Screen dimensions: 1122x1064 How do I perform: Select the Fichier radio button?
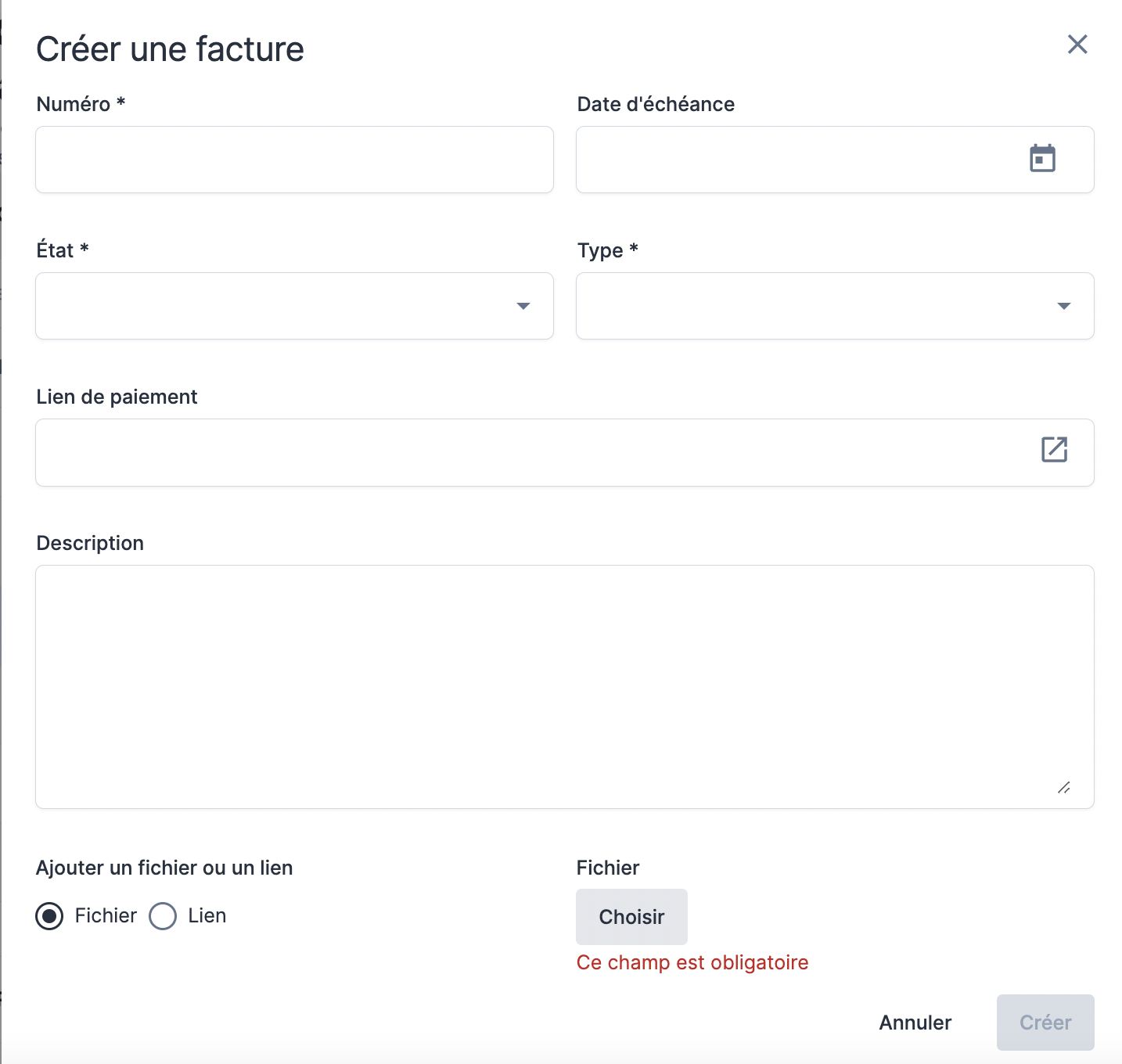click(x=49, y=916)
